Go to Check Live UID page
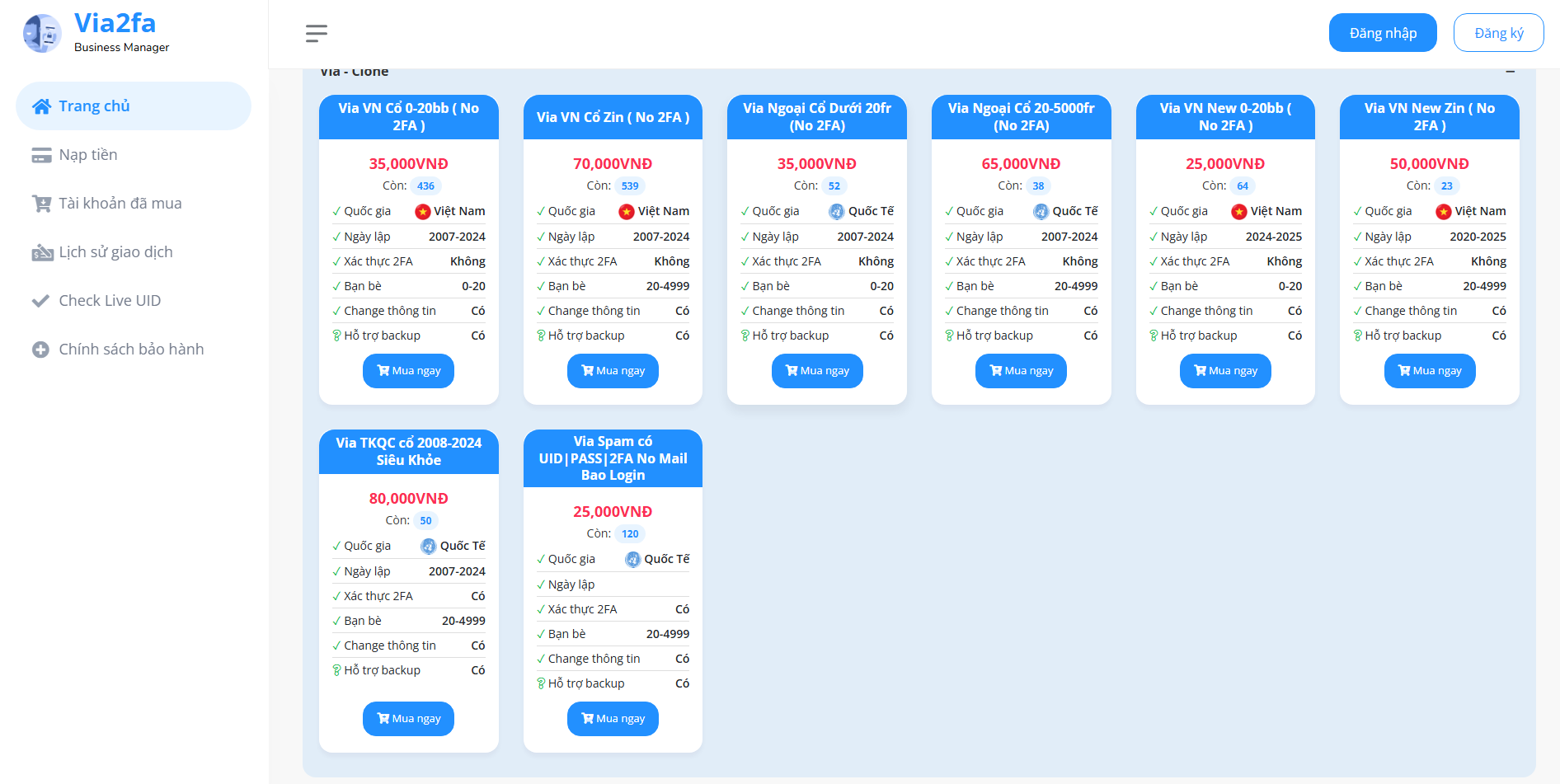 click(110, 301)
